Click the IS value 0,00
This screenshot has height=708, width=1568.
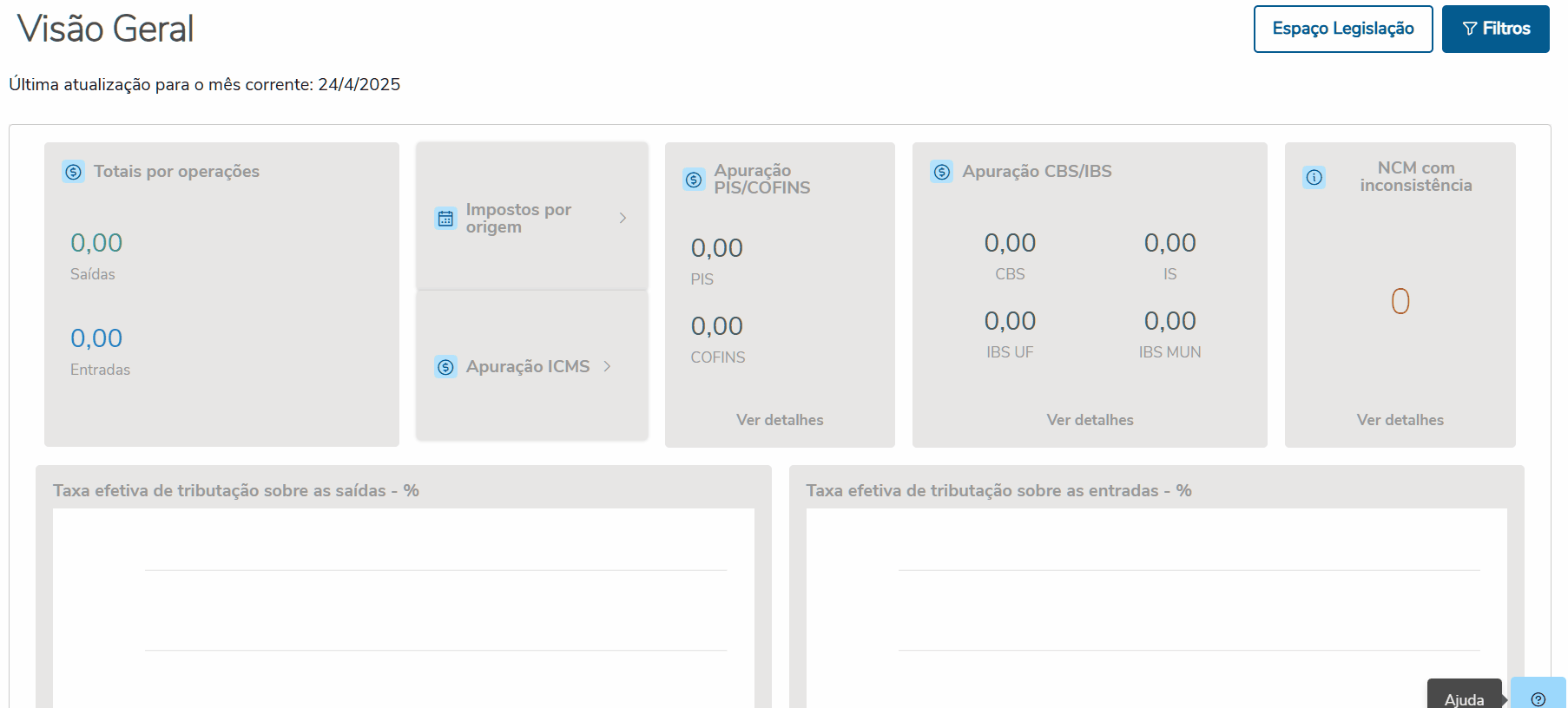(x=1170, y=243)
